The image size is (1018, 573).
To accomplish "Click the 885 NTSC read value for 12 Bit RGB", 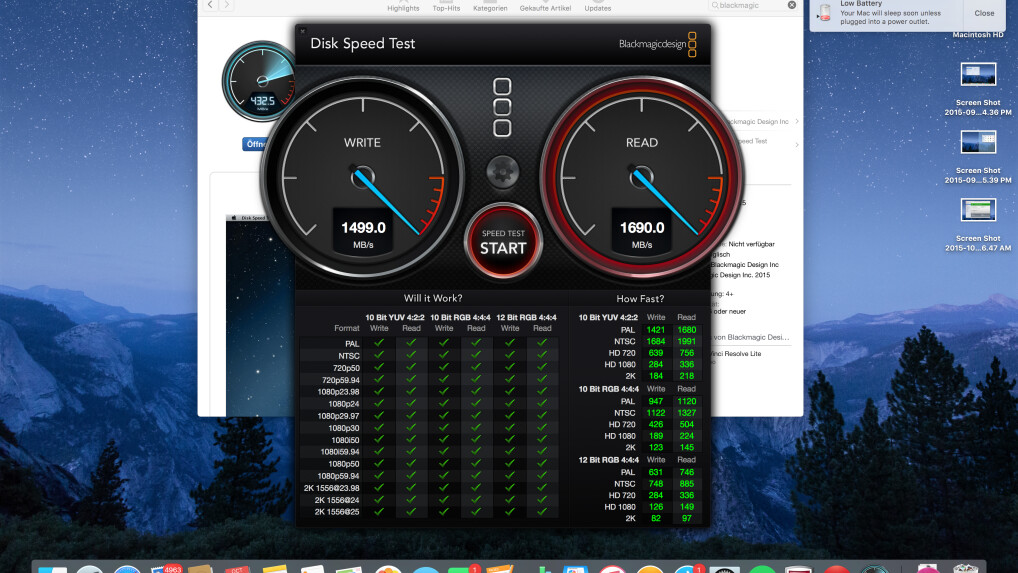I will pyautogui.click(x=686, y=483).
